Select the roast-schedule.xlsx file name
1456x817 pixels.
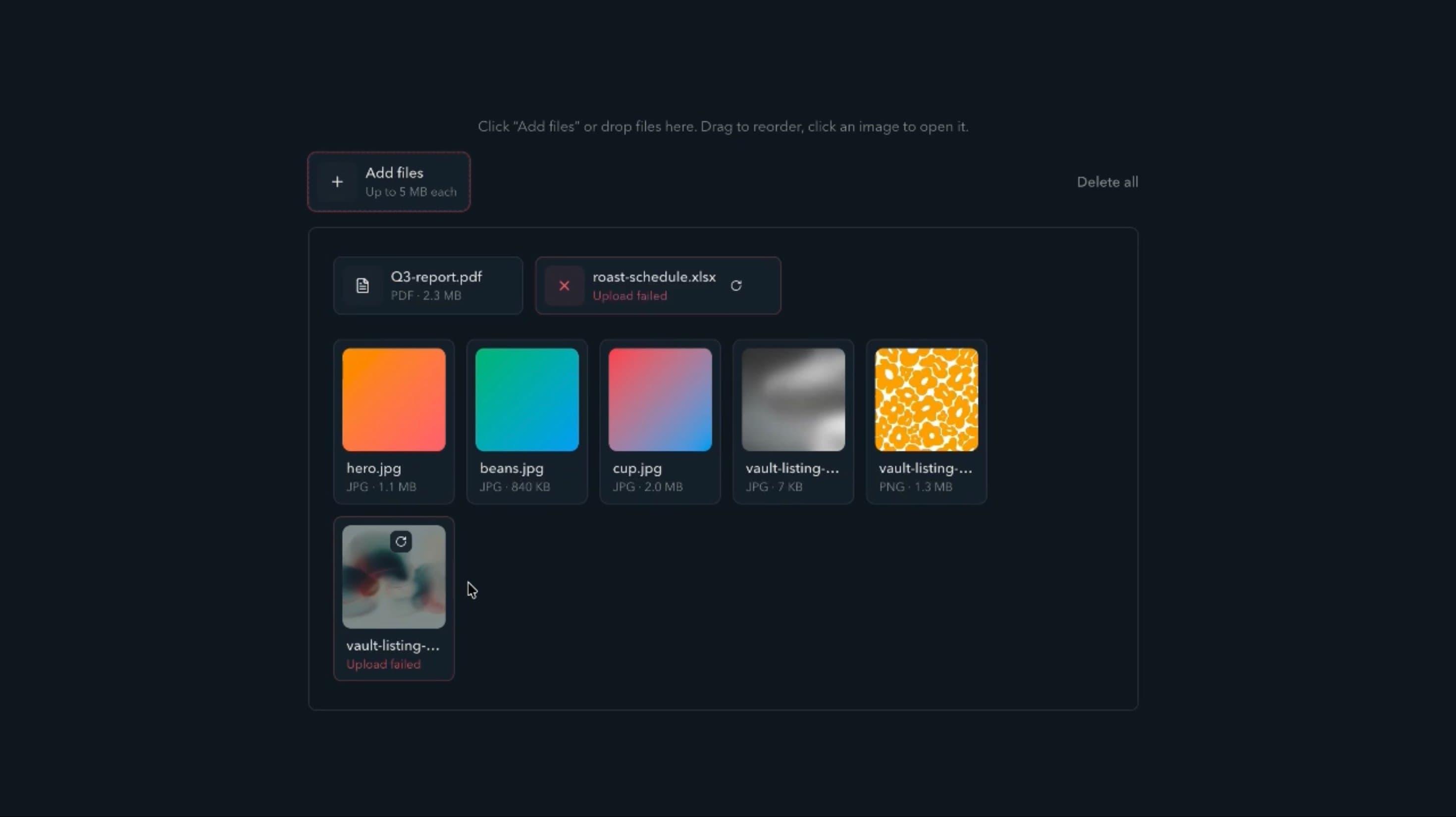(654, 277)
